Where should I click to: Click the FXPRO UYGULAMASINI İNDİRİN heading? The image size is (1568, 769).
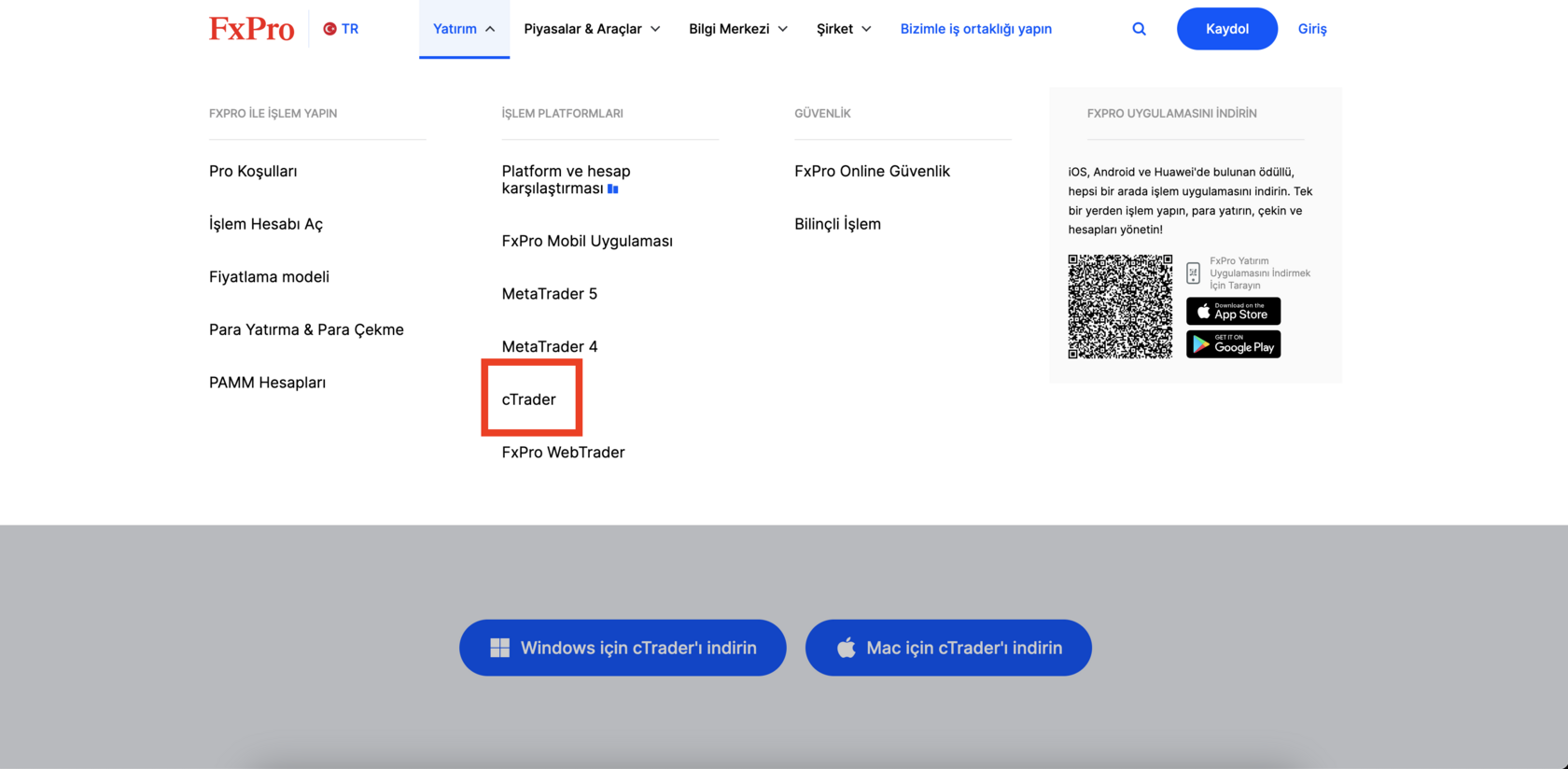pyautogui.click(x=1171, y=114)
